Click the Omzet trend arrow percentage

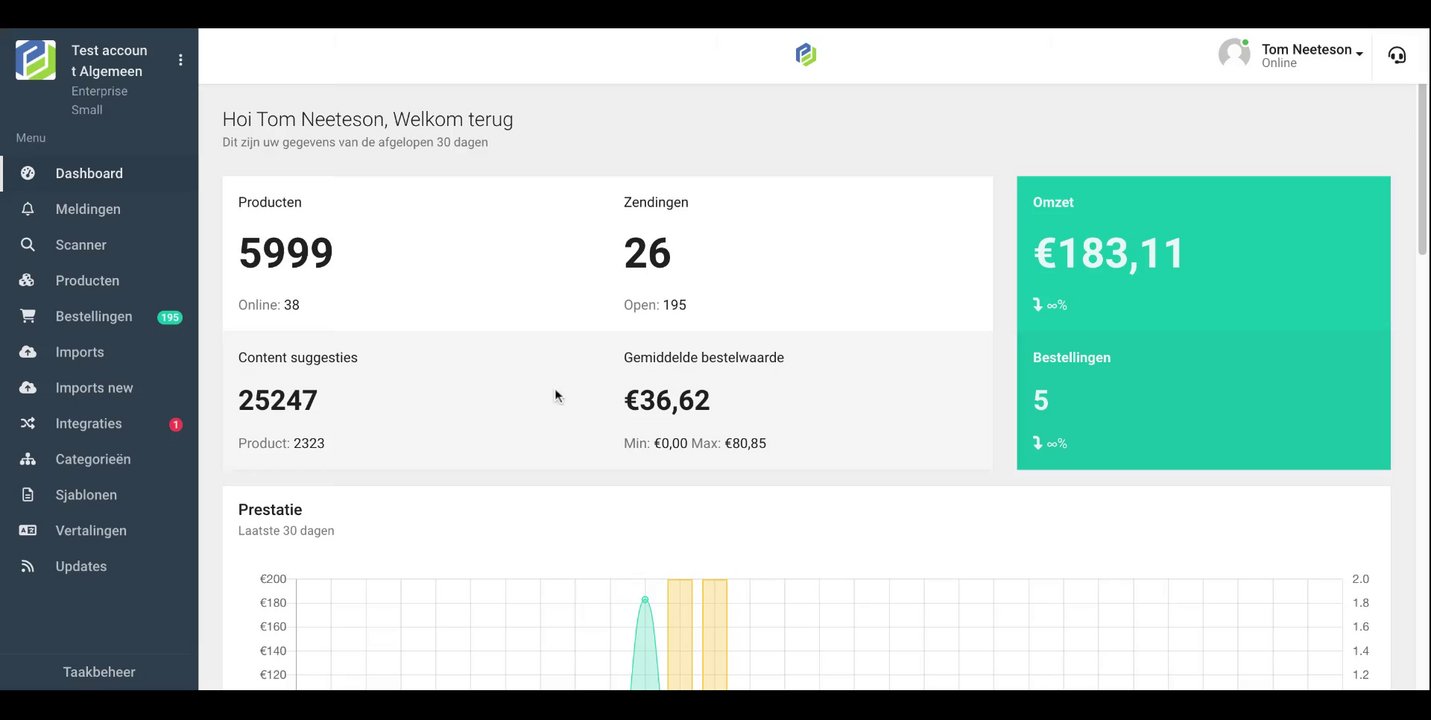click(1050, 305)
